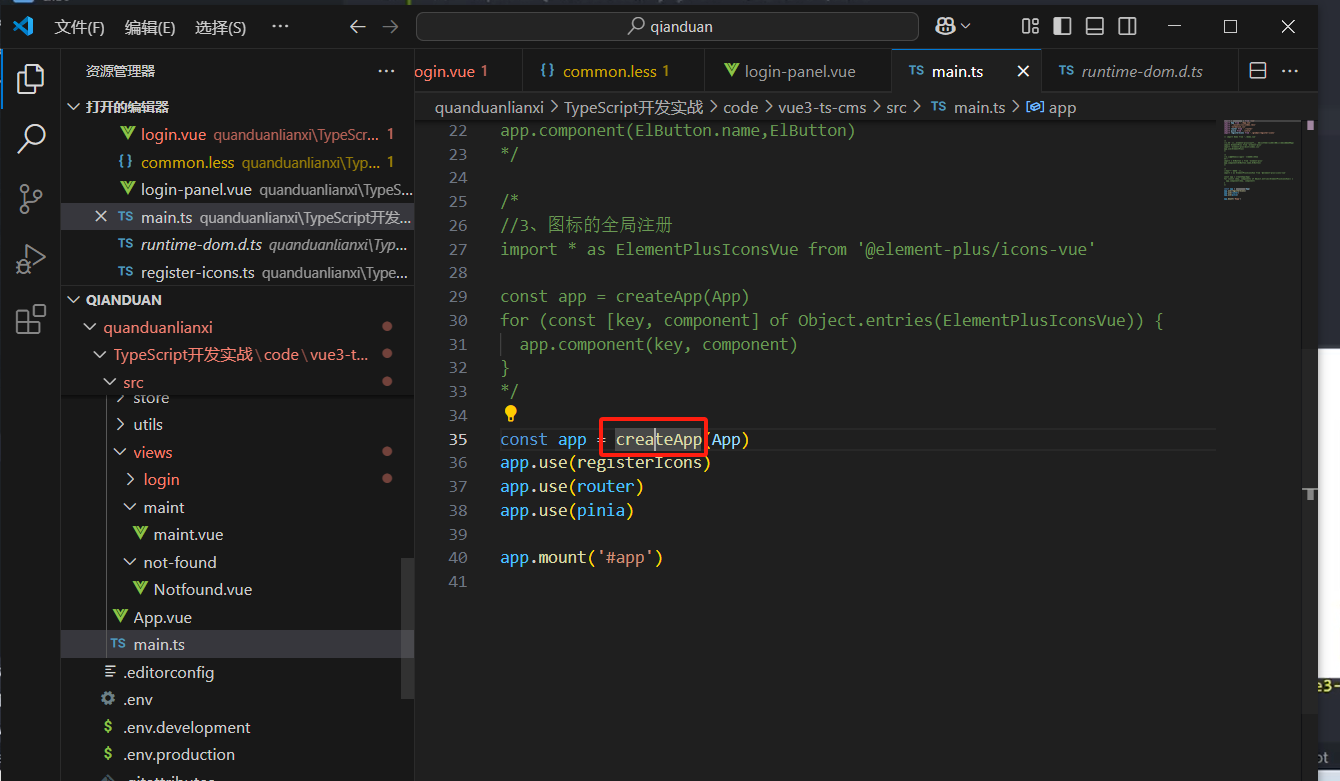Click the editor minimap preview
The height and width of the screenshot is (781, 1340).
[1260, 158]
